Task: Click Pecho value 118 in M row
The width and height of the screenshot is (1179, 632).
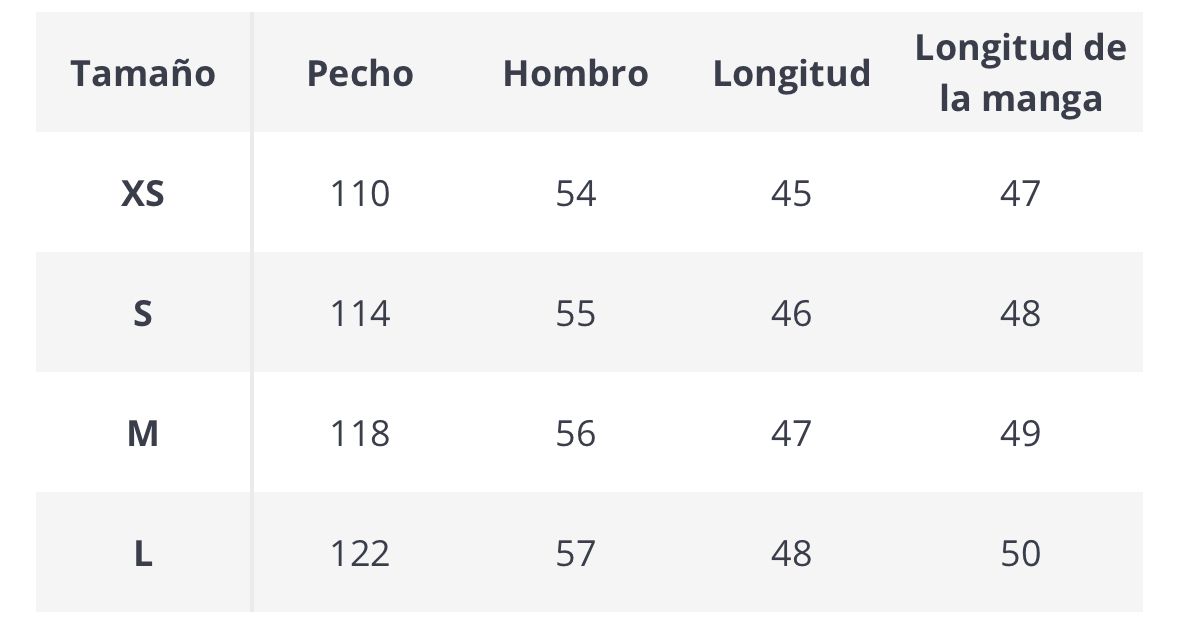Action: click(x=360, y=434)
